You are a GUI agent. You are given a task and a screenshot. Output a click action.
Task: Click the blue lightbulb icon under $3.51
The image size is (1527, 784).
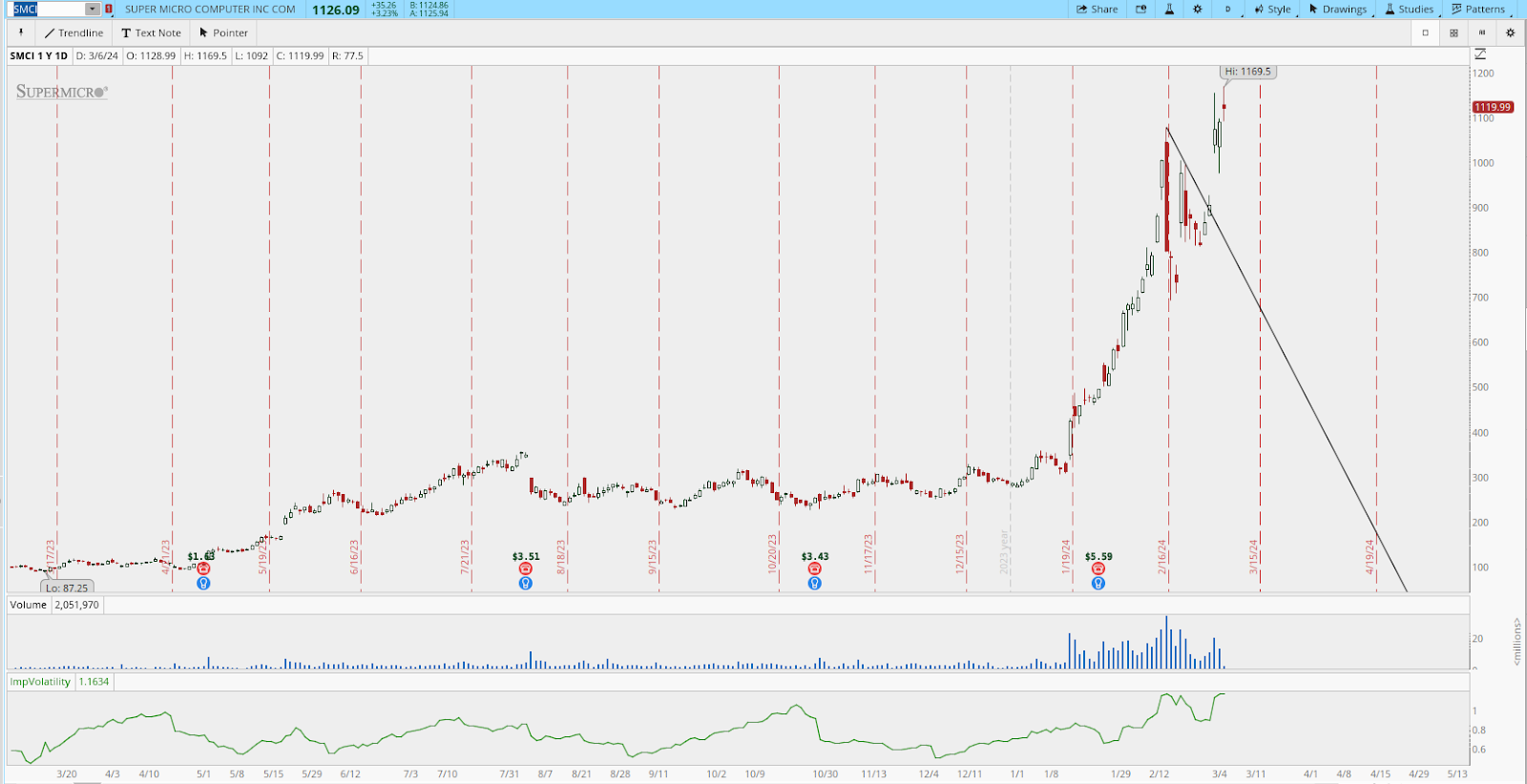[526, 583]
